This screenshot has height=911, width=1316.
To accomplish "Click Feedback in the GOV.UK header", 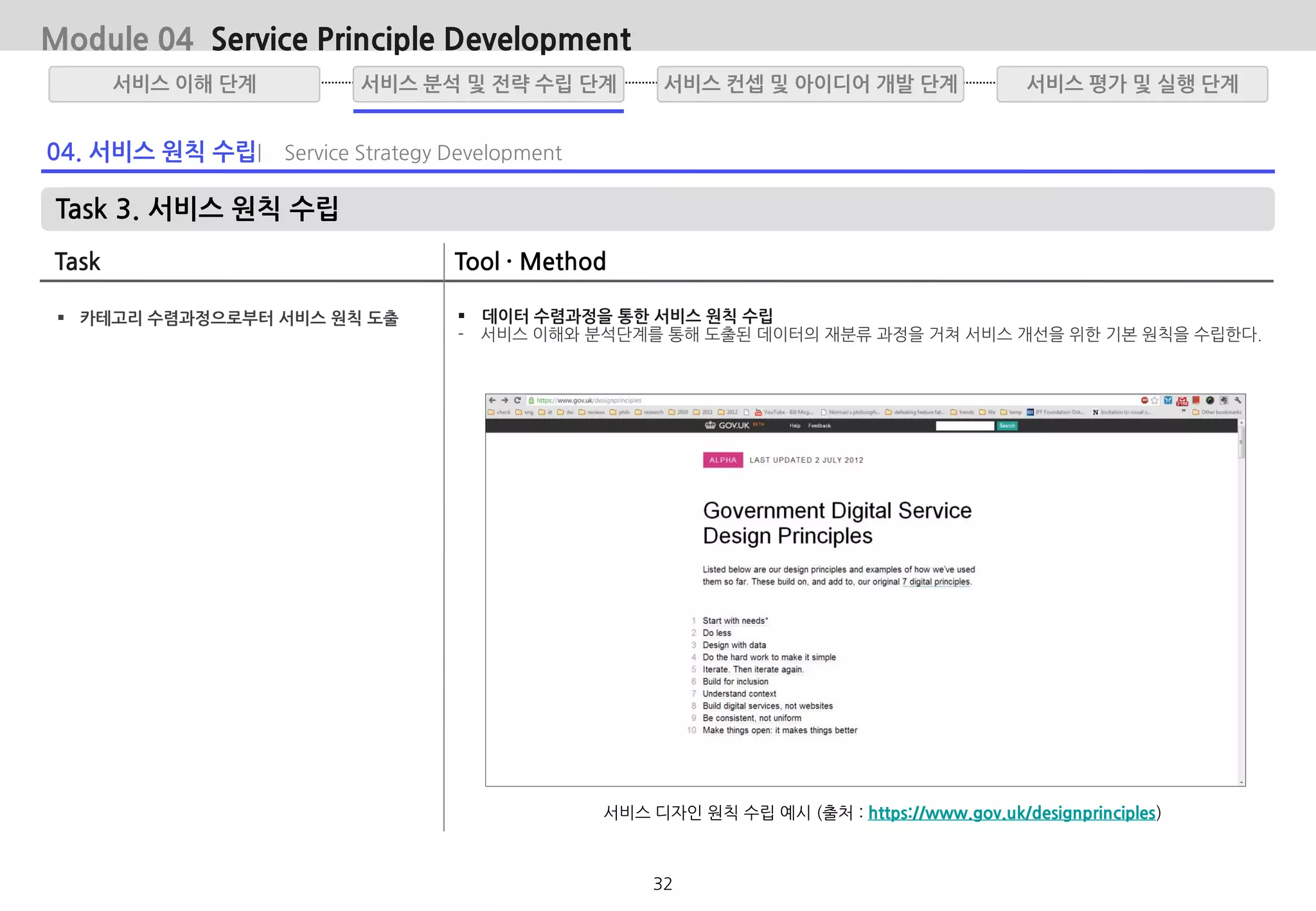I will pyautogui.click(x=819, y=425).
